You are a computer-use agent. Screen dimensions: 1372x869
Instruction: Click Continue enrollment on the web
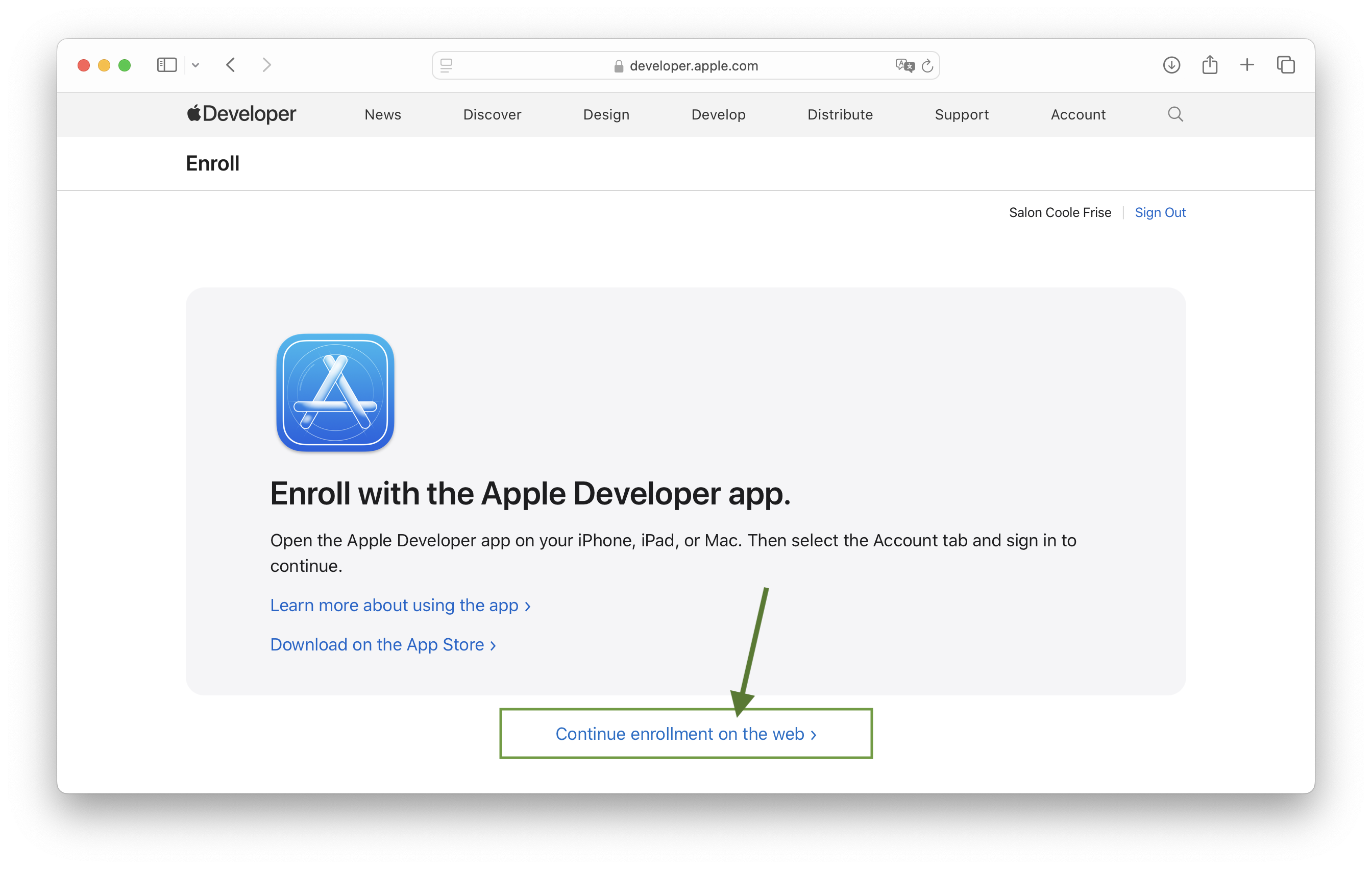click(x=686, y=734)
